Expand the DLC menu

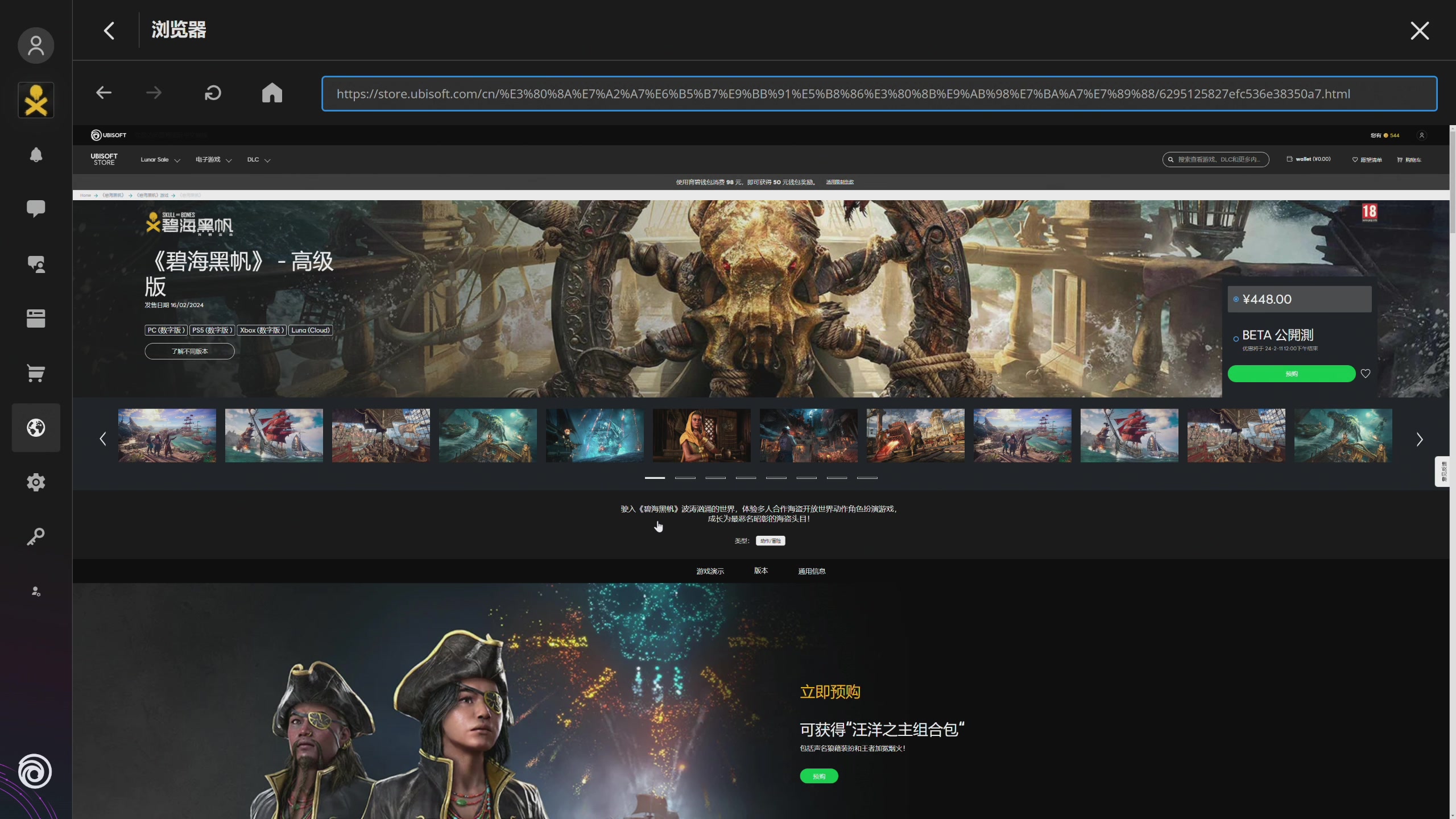coord(258,160)
